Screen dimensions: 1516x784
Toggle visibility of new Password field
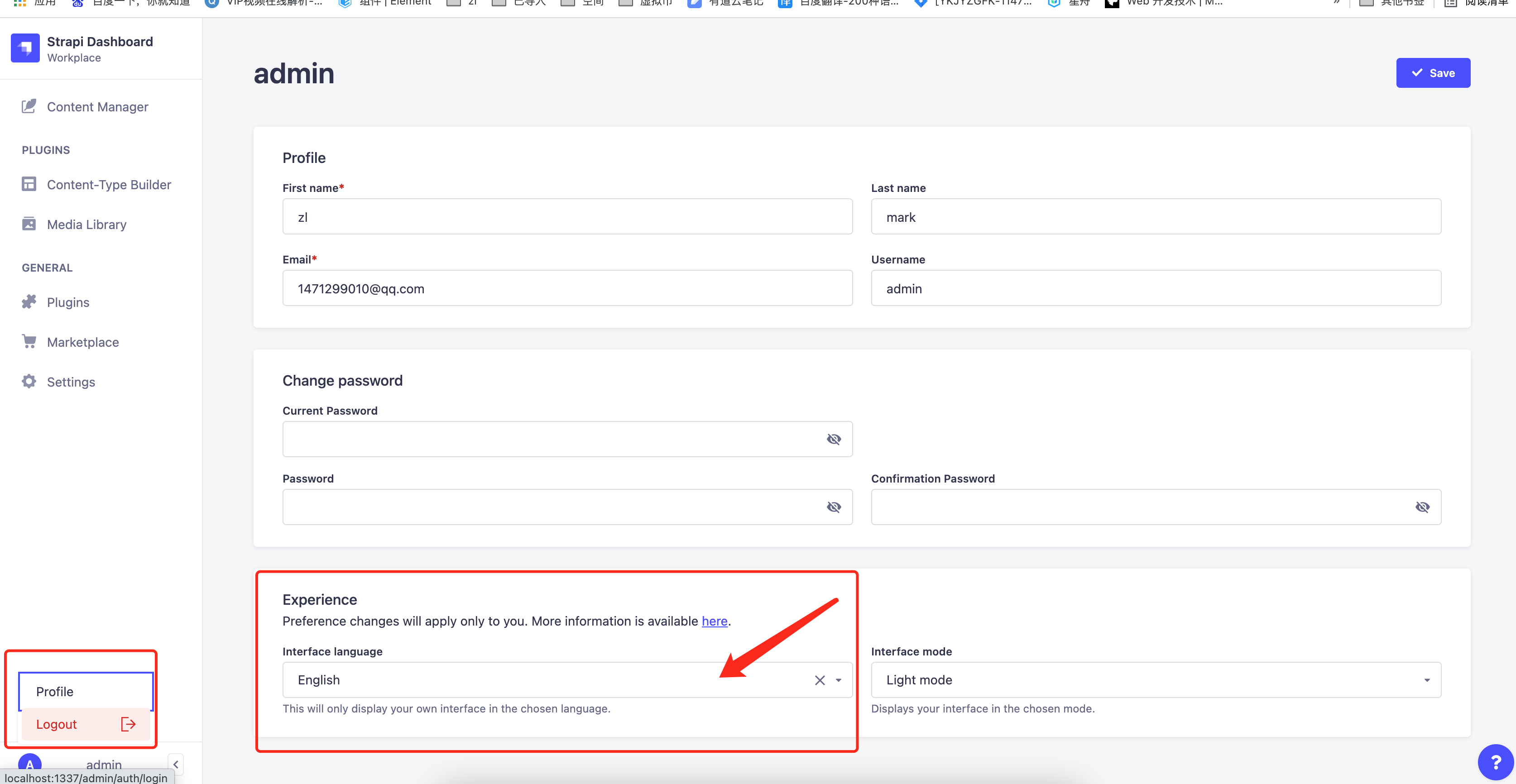click(833, 507)
